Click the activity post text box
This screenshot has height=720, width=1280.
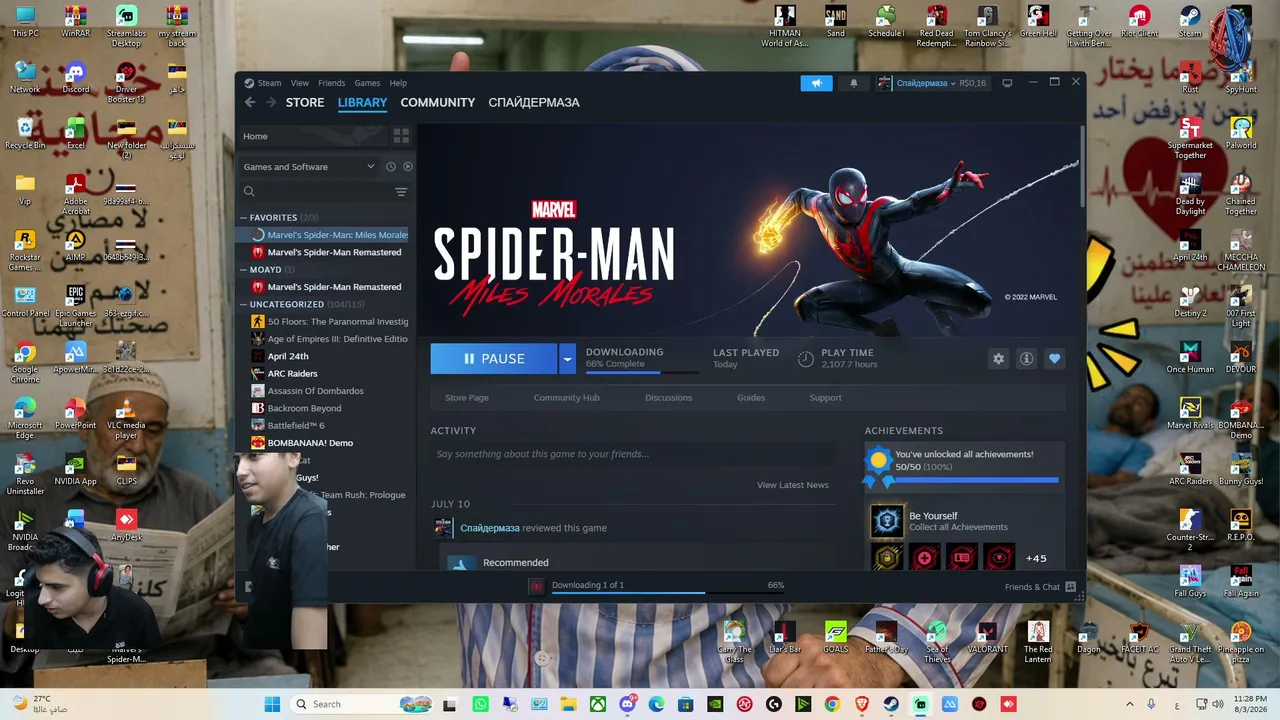click(633, 454)
